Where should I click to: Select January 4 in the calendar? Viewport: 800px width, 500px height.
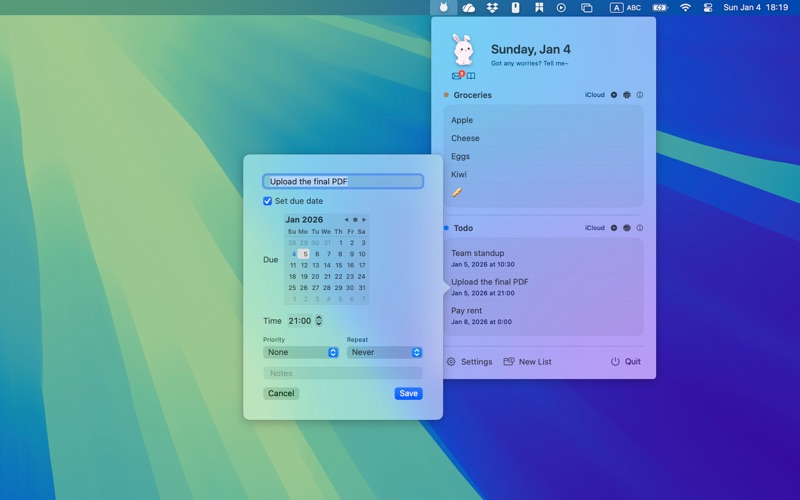pos(293,254)
